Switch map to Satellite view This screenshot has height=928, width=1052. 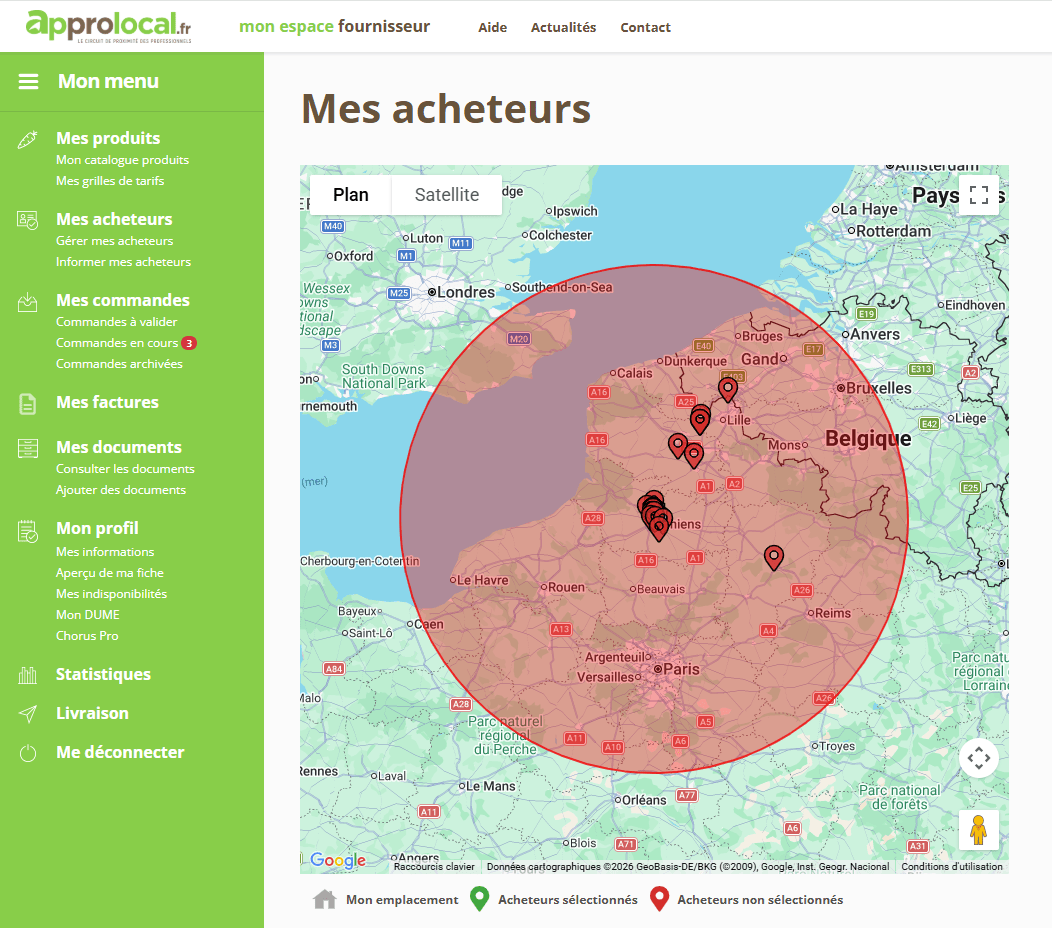pyautogui.click(x=447, y=195)
